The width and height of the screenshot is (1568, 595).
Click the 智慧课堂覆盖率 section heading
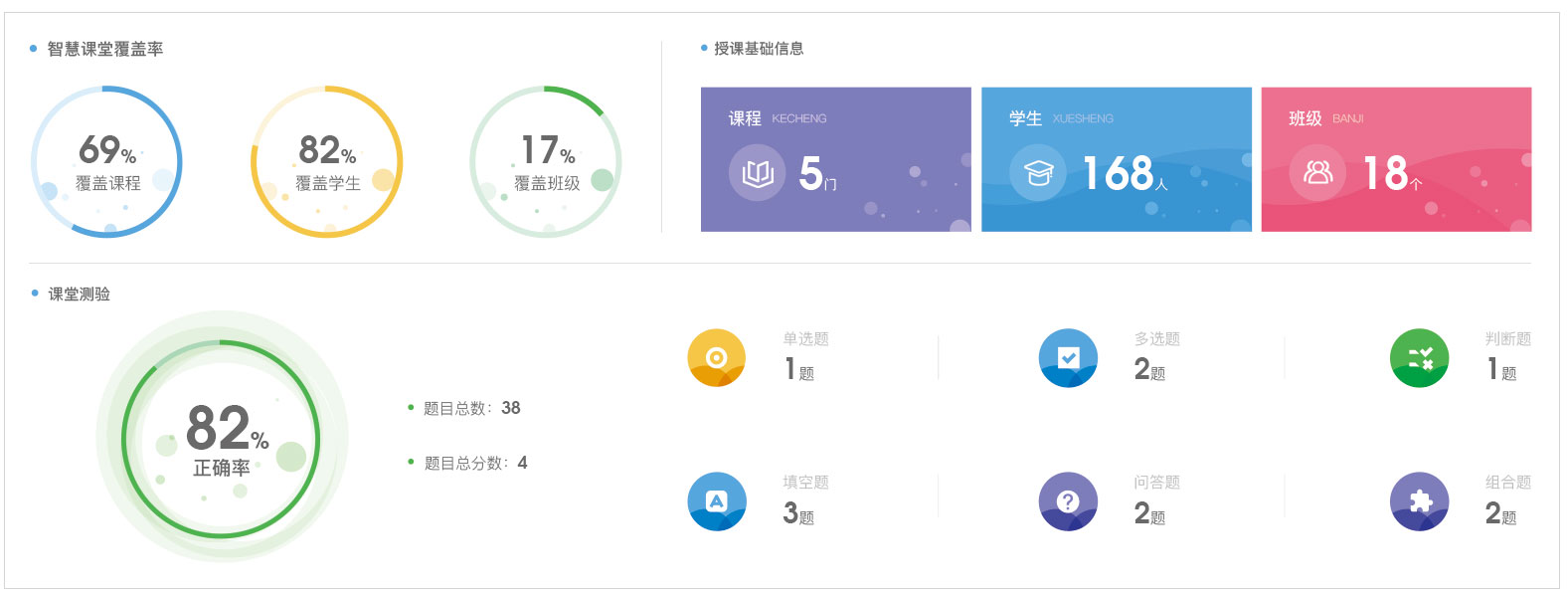(105, 49)
